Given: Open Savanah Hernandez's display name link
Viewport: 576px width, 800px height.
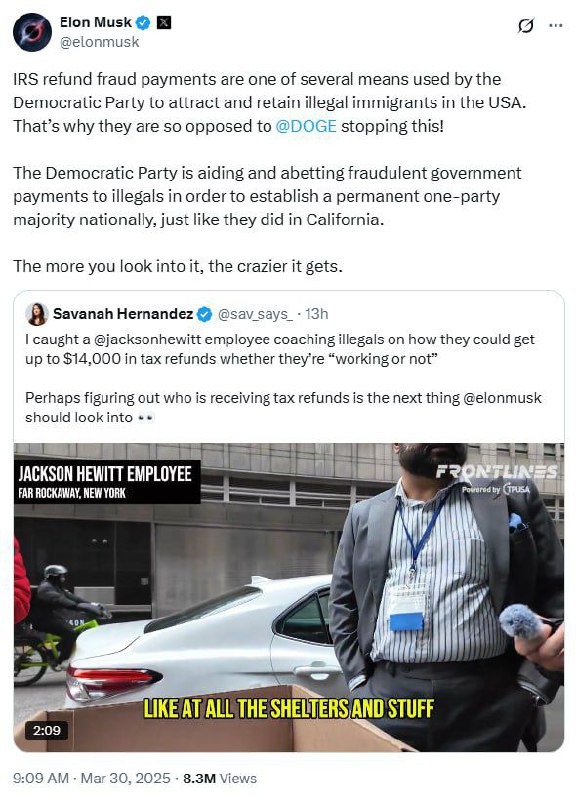Looking at the screenshot, I should pos(123,314).
